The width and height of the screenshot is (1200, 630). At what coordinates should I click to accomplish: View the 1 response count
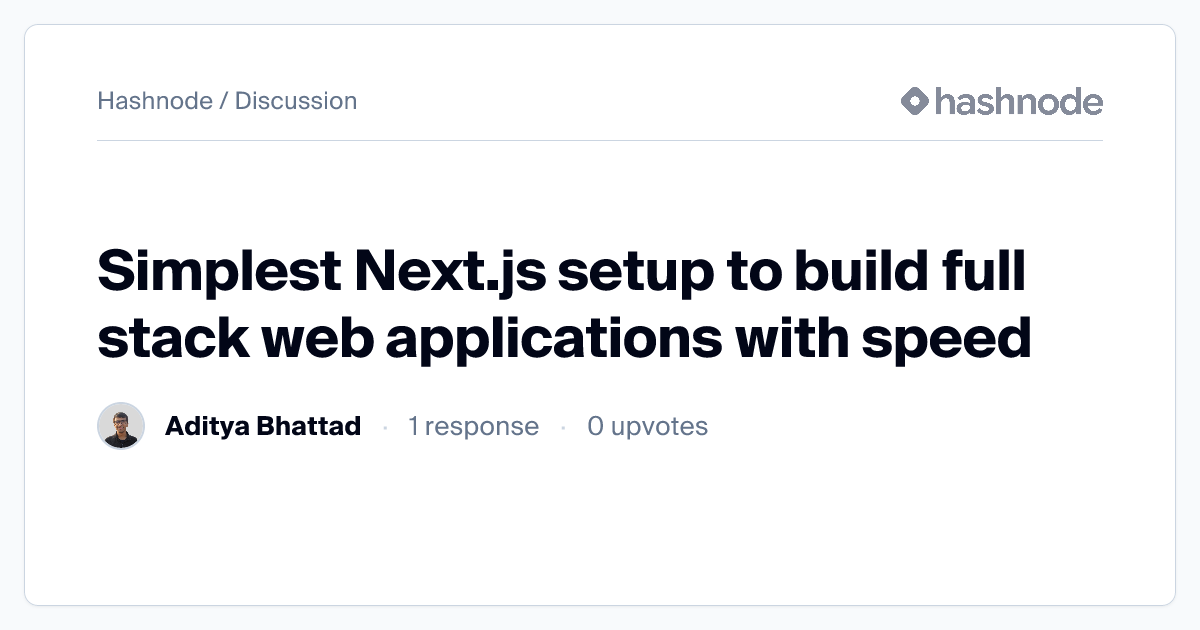pyautogui.click(x=473, y=426)
